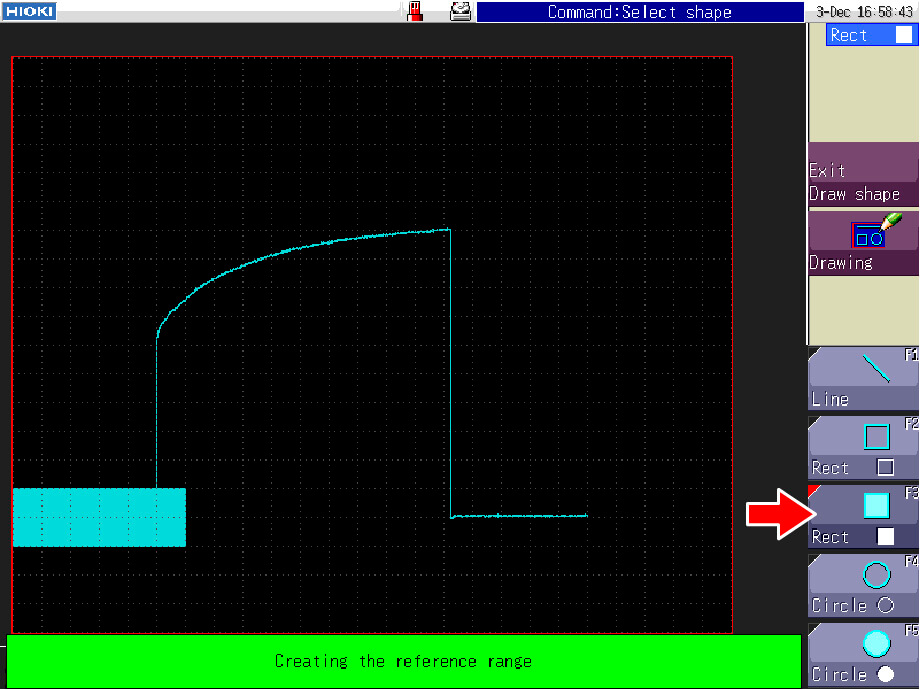
Task: Pick the outlined Circle shape (F4)
Action: tap(863, 586)
